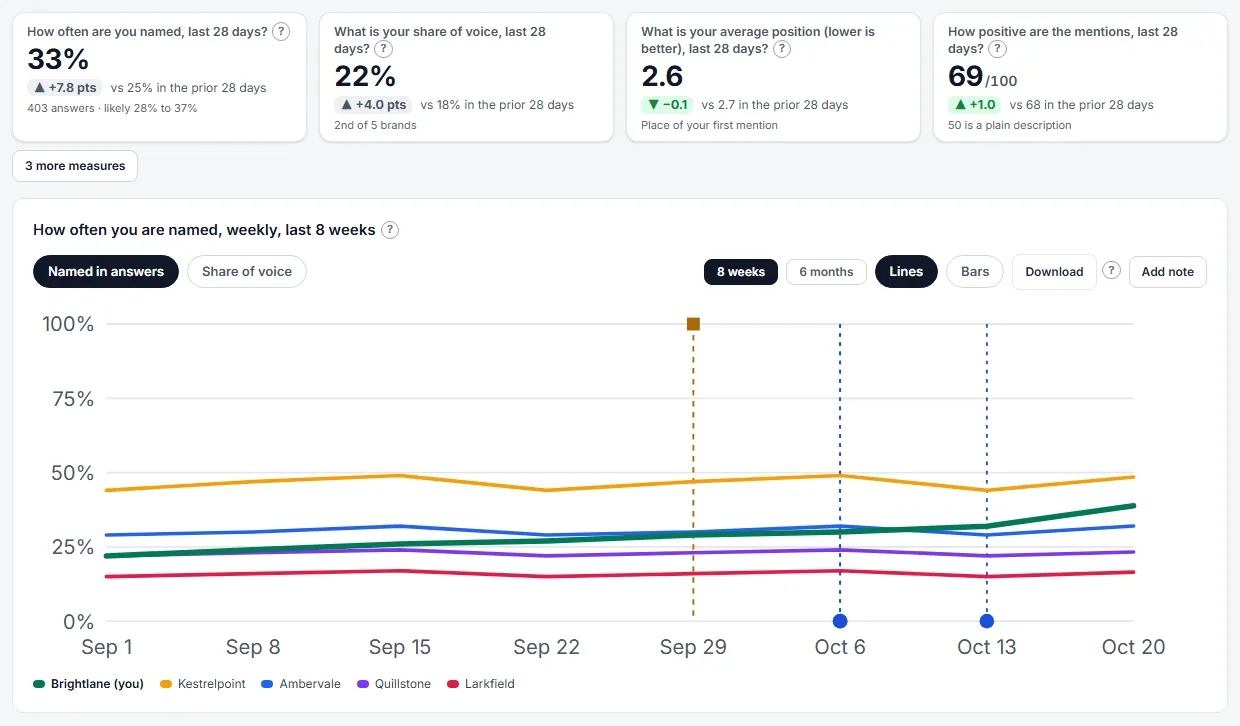Click the '−0.1' change badge
Screen dimensions: 1240x726
coord(668,104)
